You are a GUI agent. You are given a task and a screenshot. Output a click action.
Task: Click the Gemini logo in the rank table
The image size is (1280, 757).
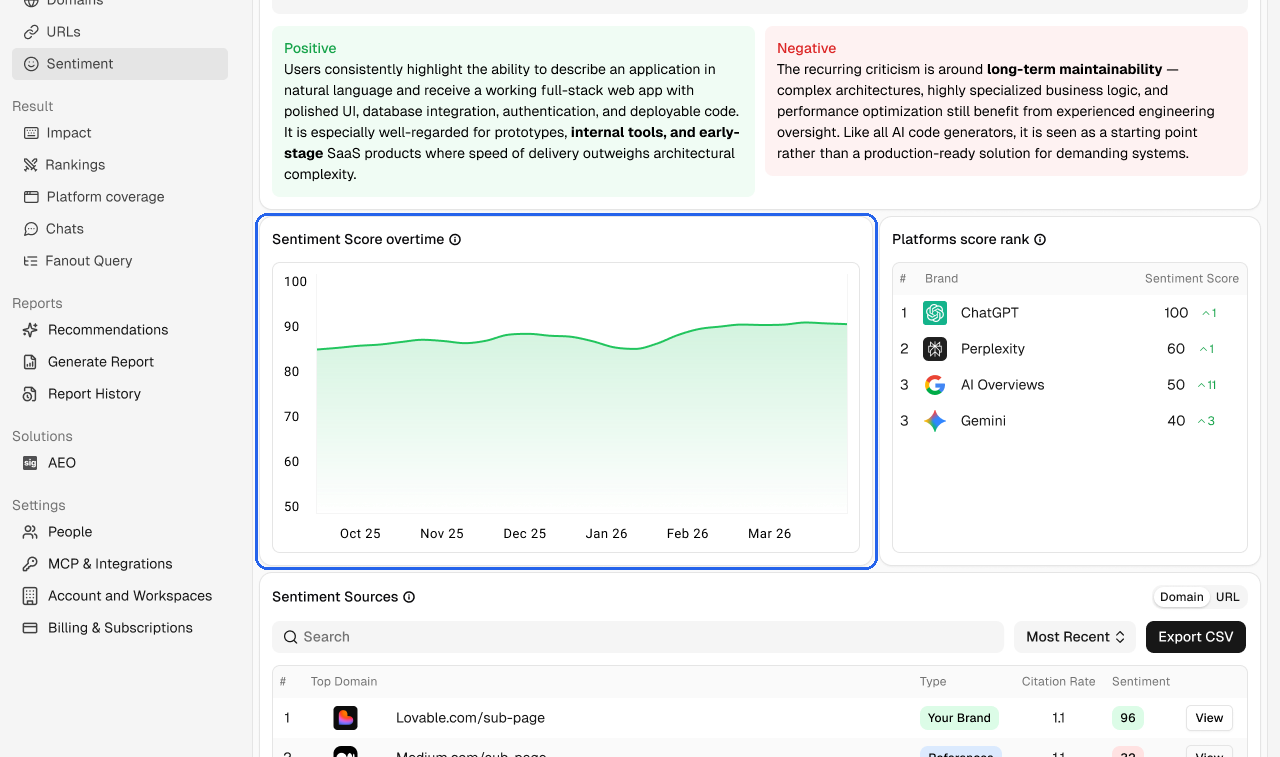(x=935, y=421)
